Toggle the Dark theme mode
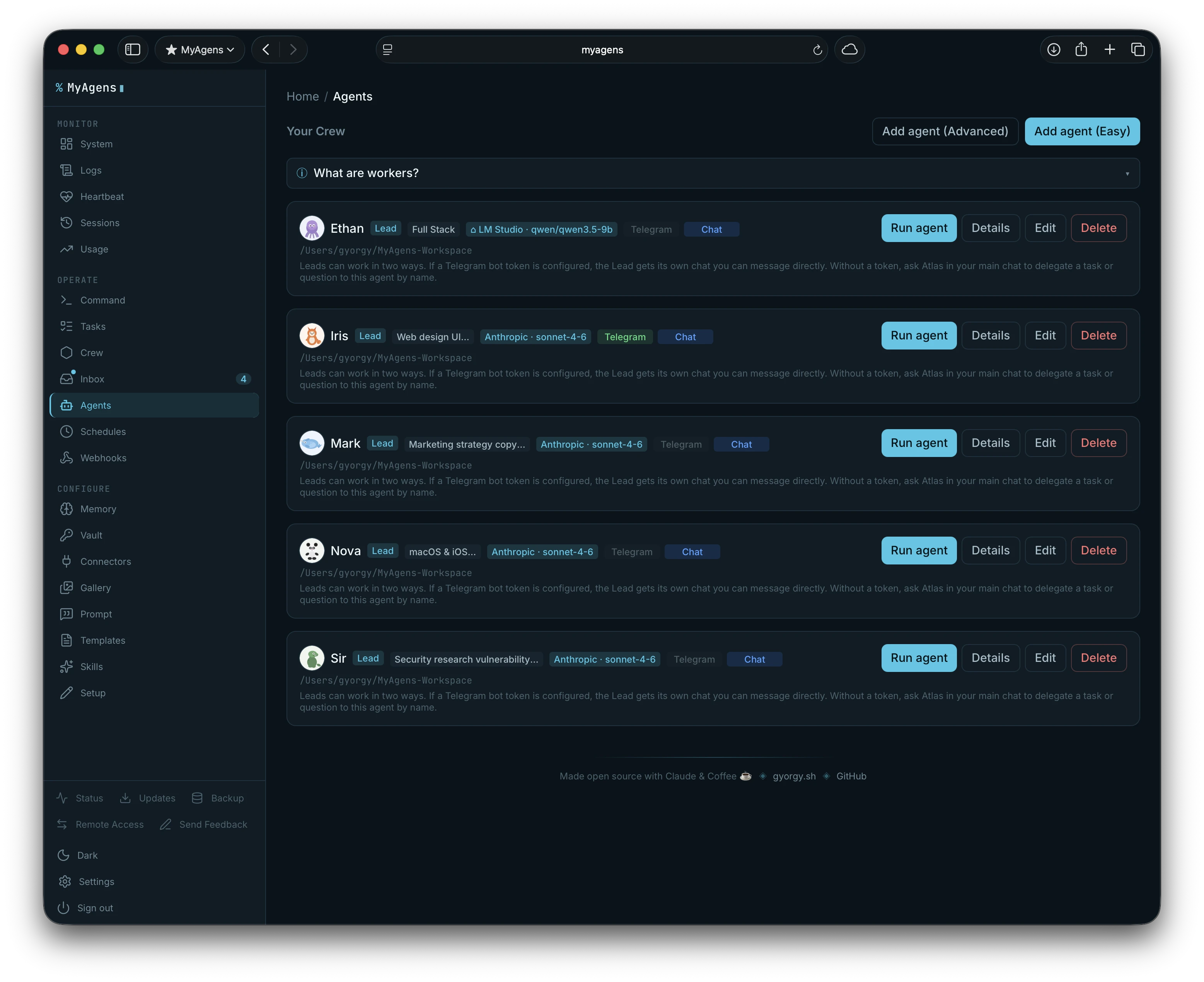Viewport: 1204px width, 982px height. (78, 855)
